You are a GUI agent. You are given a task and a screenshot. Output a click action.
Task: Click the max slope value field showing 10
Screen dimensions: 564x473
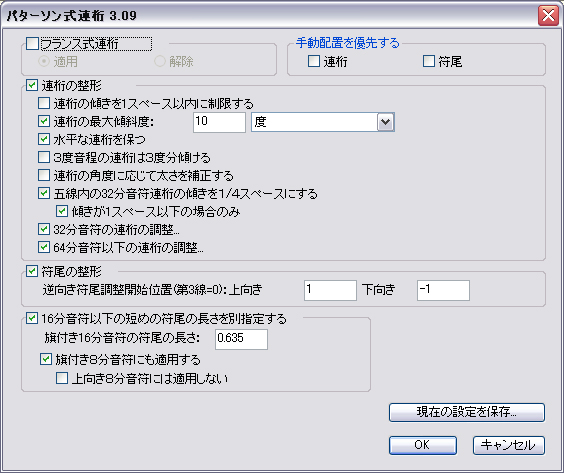coord(219,122)
